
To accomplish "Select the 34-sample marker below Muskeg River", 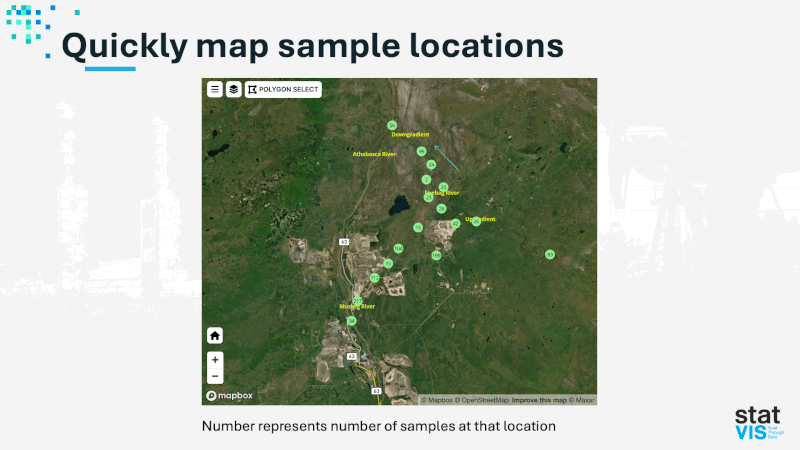I will pos(352,321).
